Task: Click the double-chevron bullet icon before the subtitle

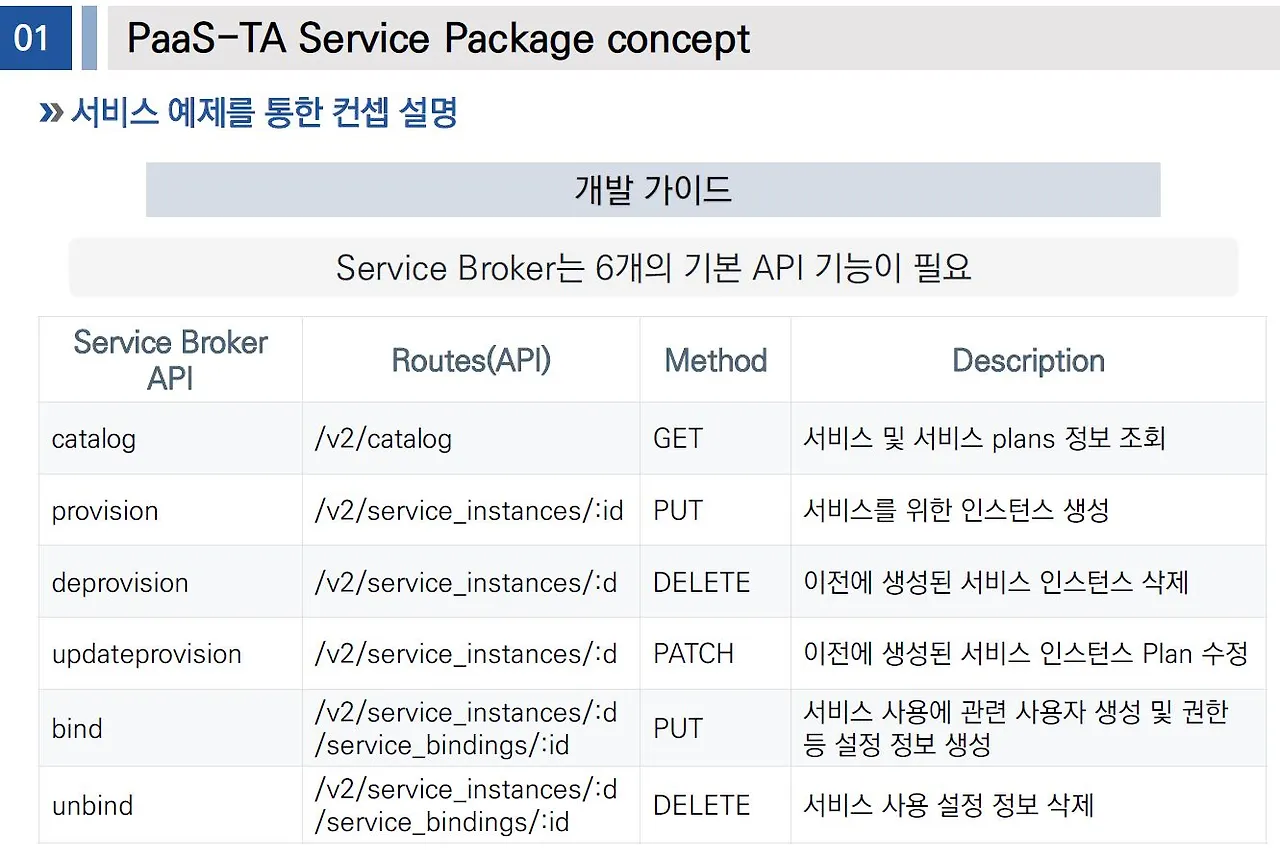Action: [x=51, y=113]
